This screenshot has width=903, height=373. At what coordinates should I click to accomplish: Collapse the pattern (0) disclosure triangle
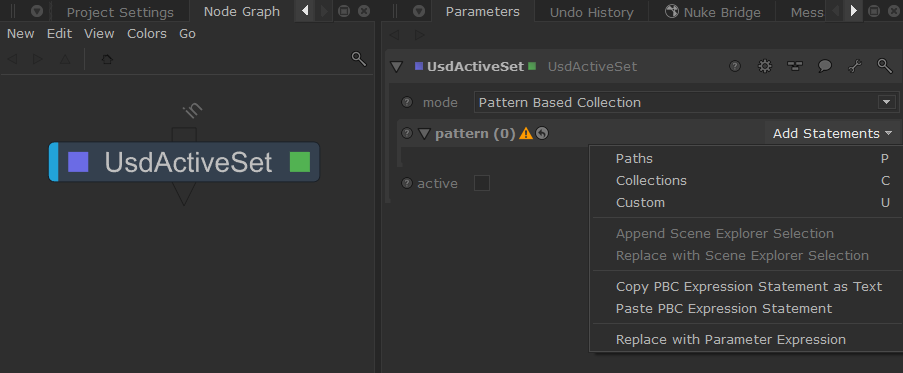pos(424,134)
